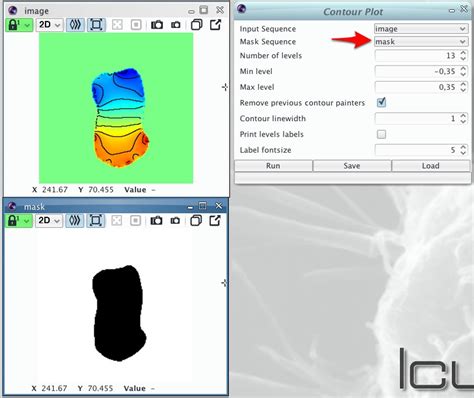Click the square stop-like icon in image viewer
The width and height of the screenshot is (474, 398).
click(x=136, y=25)
